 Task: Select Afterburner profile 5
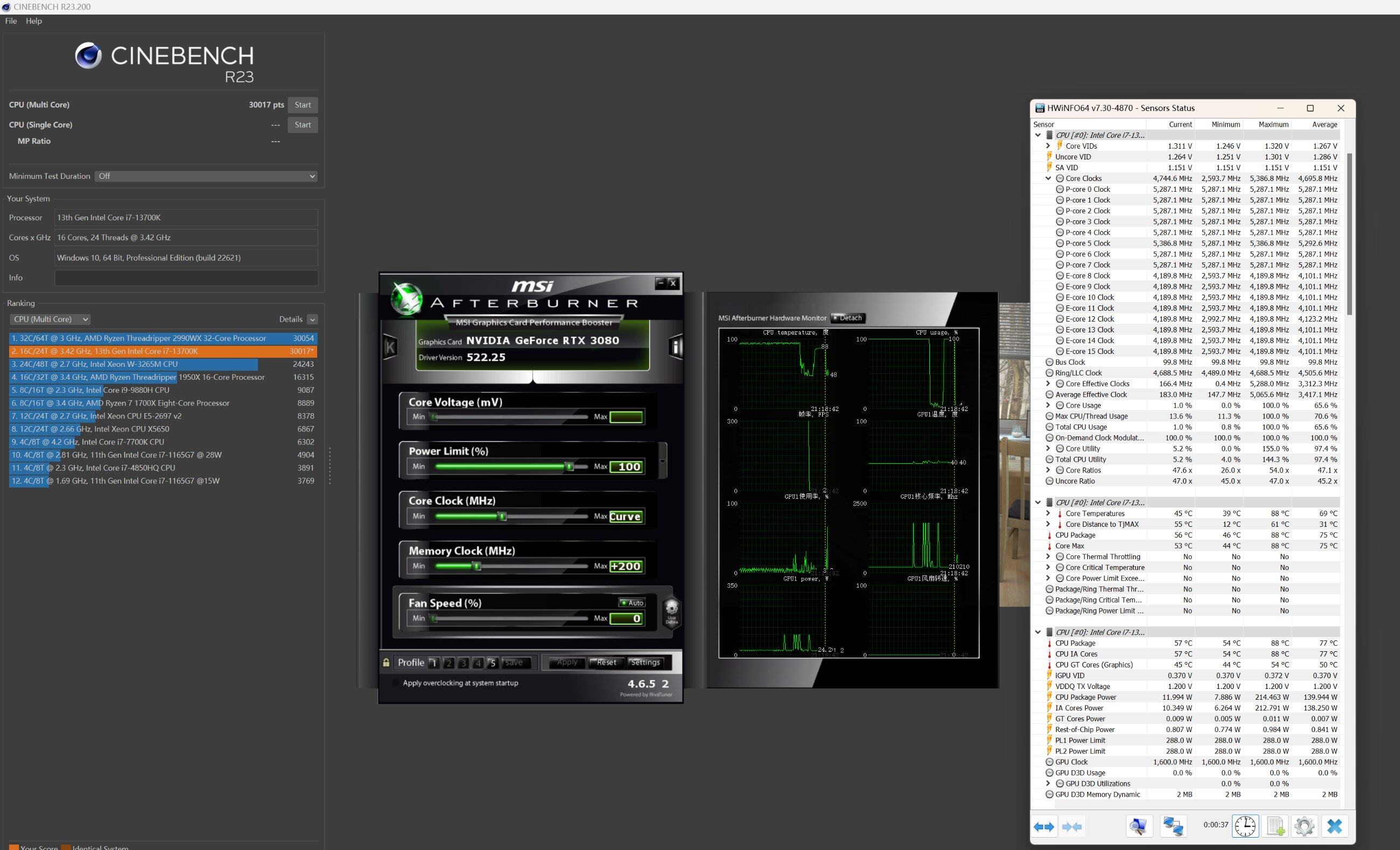[493, 663]
